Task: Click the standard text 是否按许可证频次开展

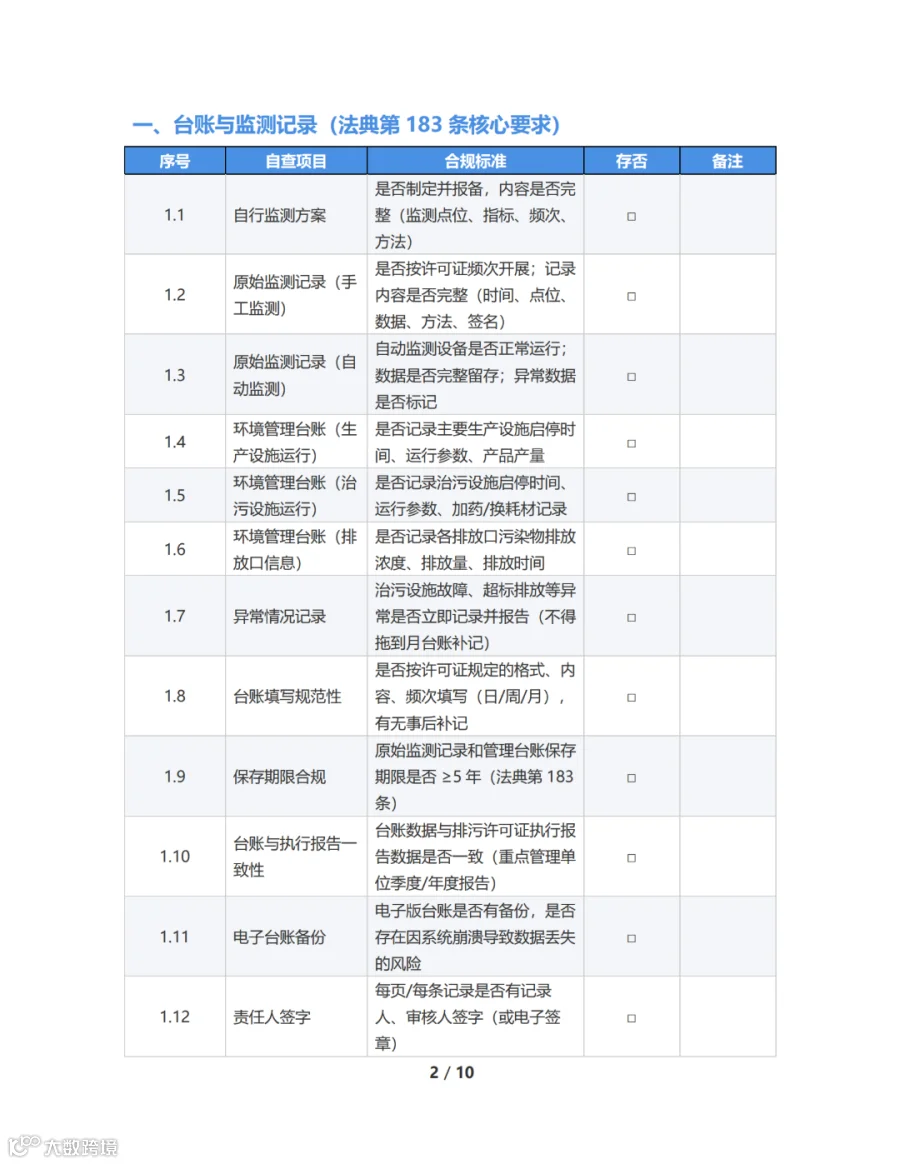Action: point(475,295)
